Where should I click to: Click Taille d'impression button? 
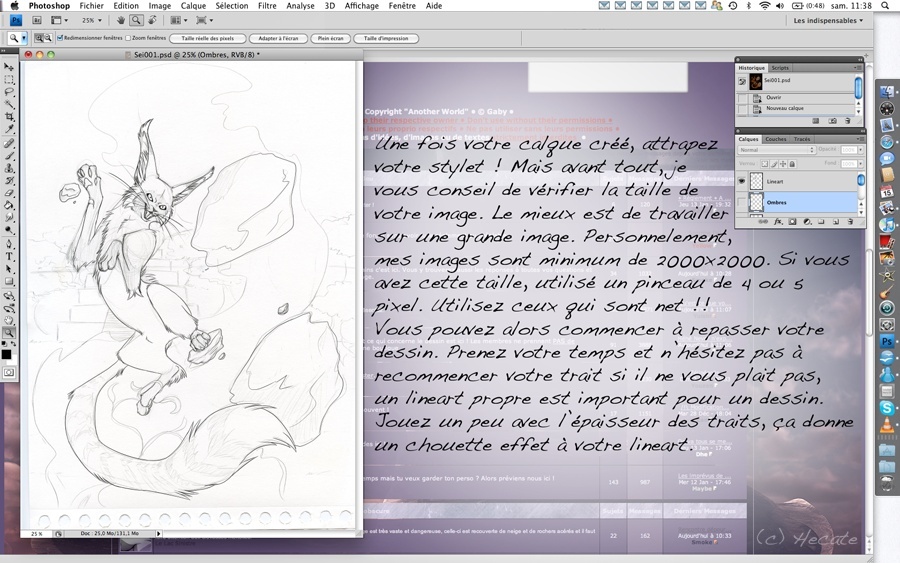point(386,38)
